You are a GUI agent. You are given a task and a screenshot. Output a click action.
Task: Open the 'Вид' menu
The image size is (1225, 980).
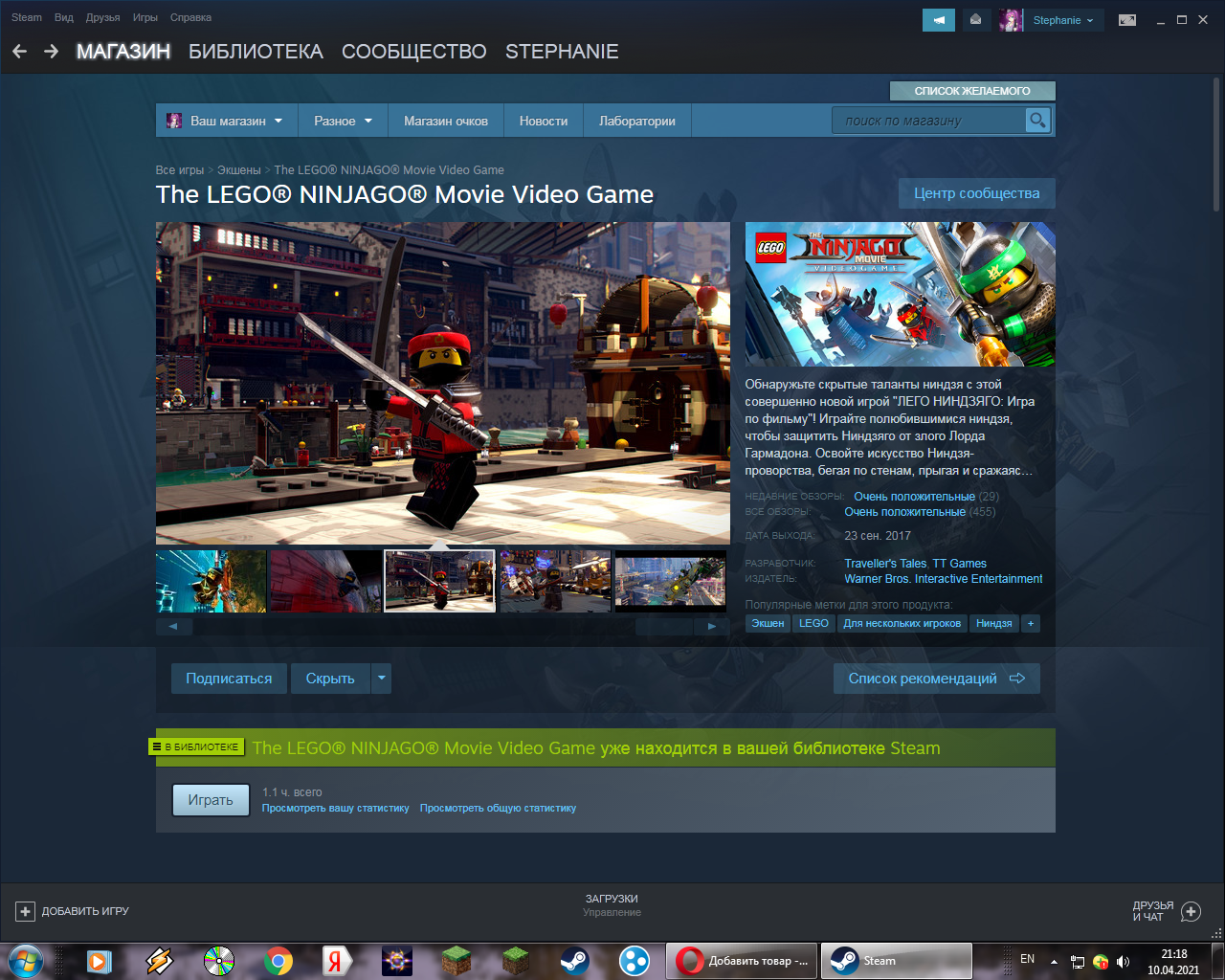pyautogui.click(x=64, y=17)
